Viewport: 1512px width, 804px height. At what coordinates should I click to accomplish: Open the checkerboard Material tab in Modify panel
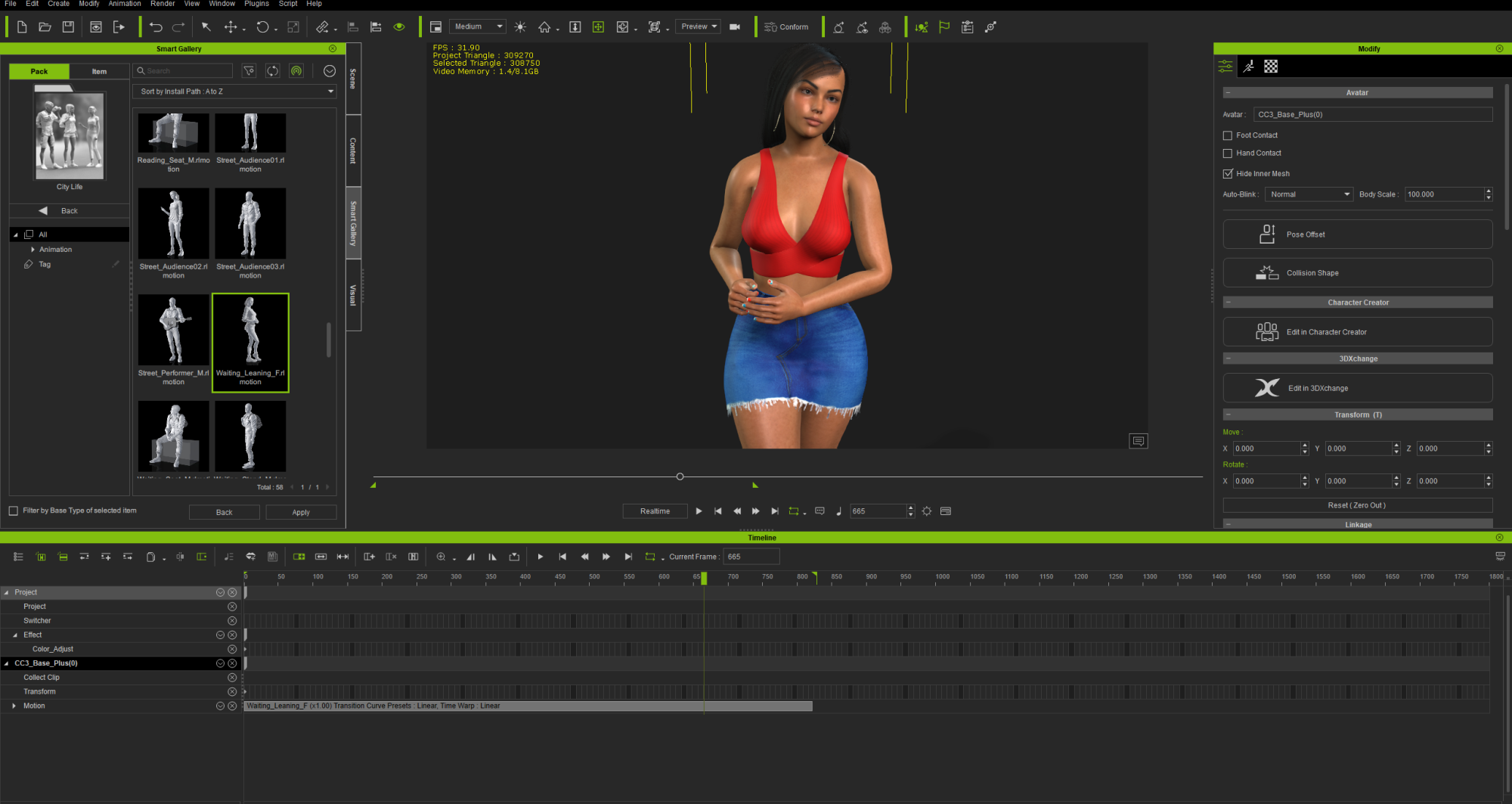tap(1271, 67)
